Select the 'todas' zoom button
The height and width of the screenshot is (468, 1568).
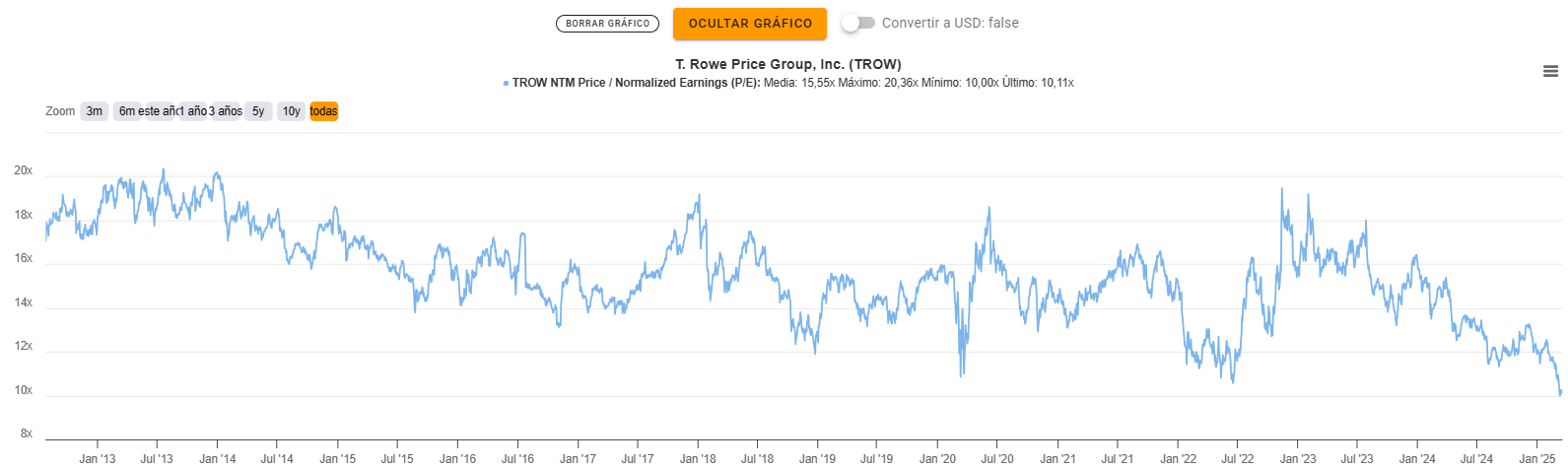point(323,111)
